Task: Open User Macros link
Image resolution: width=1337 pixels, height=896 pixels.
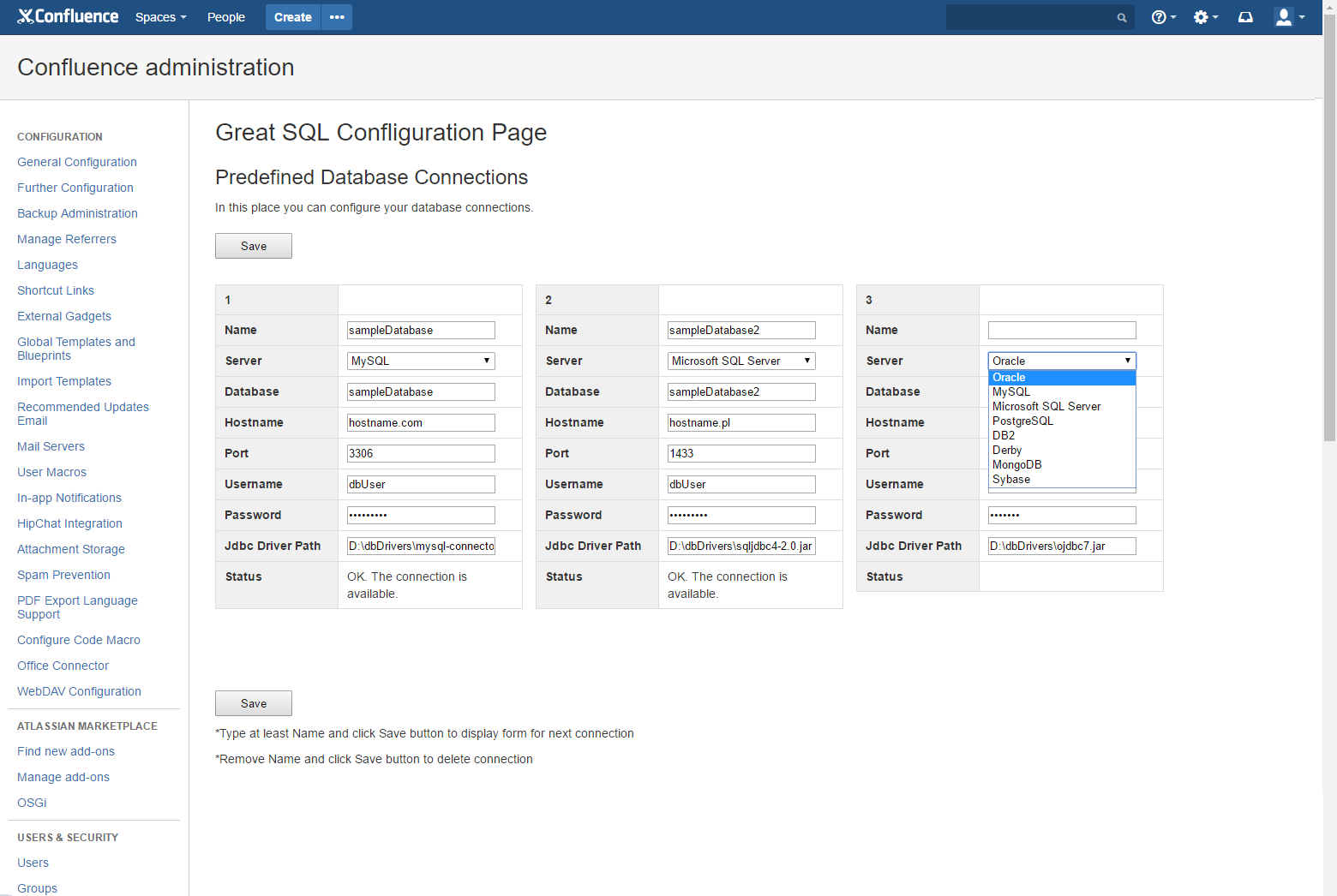Action: point(51,472)
